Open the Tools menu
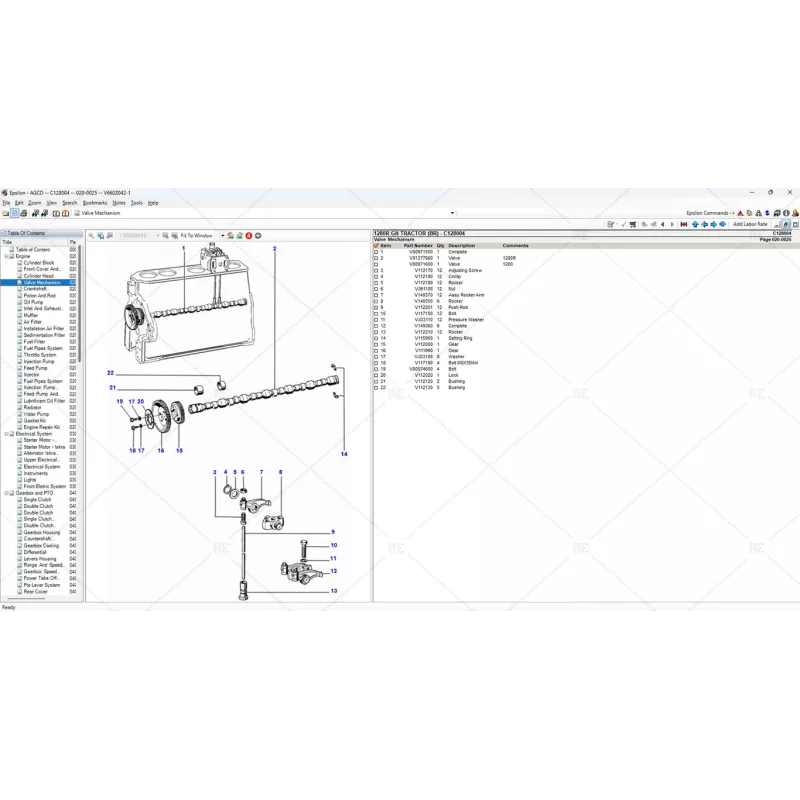This screenshot has width=800, height=800. (x=136, y=202)
